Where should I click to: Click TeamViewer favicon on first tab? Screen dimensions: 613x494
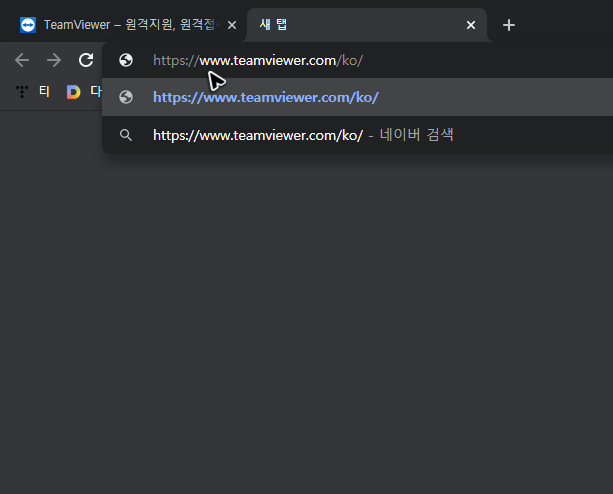pyautogui.click(x=28, y=25)
